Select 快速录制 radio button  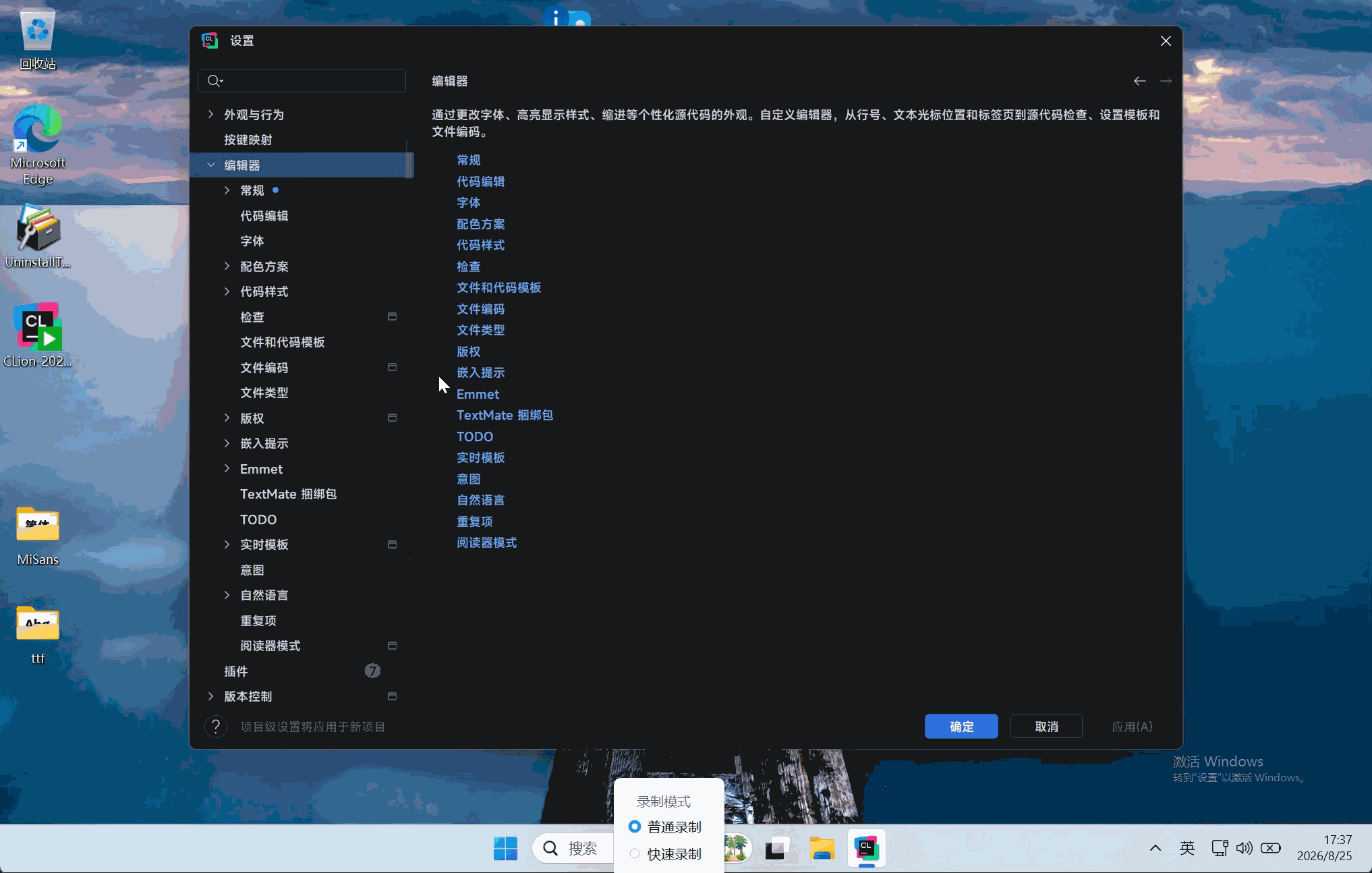(634, 853)
